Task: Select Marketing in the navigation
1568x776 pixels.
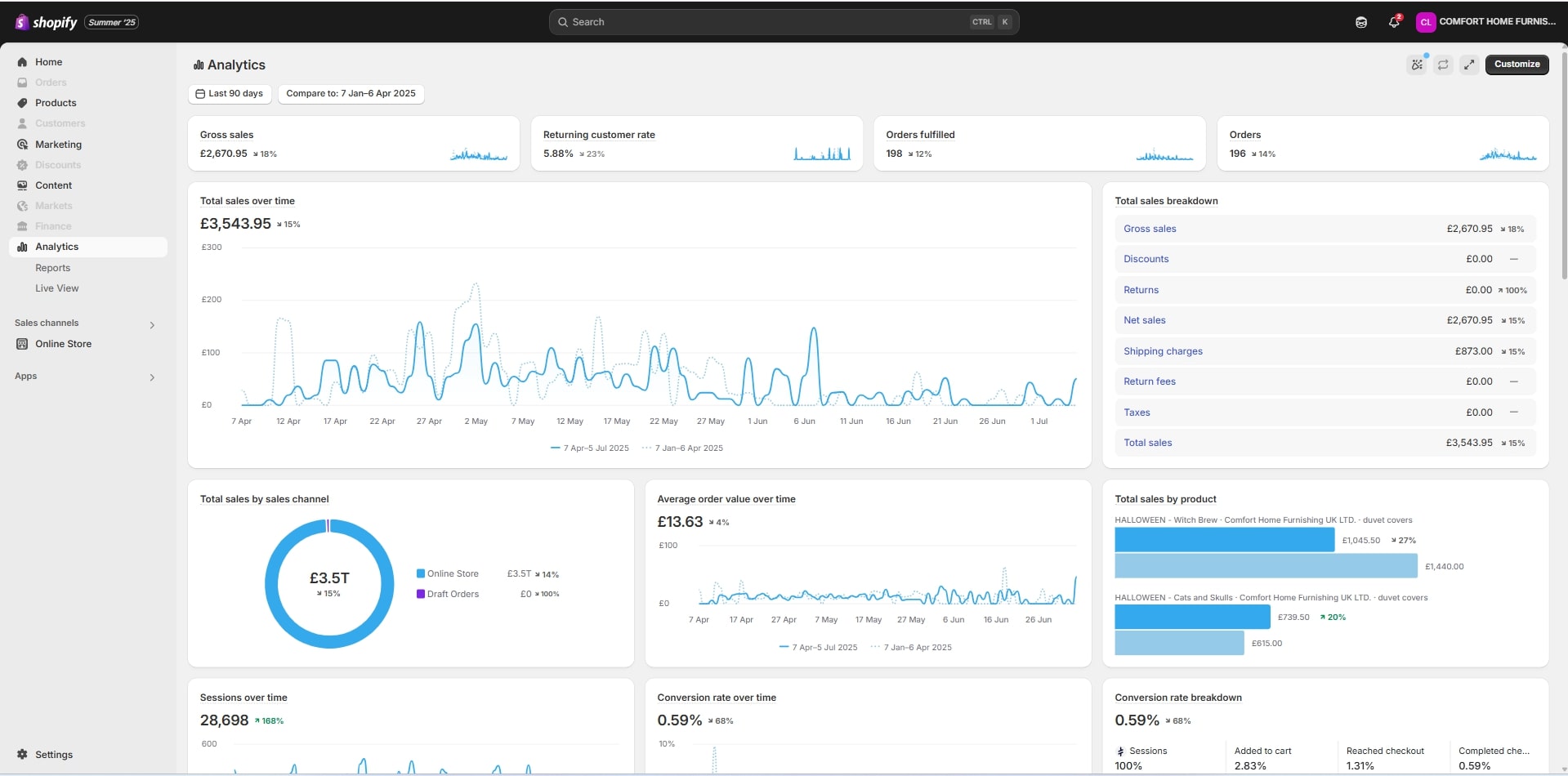Action: [58, 145]
